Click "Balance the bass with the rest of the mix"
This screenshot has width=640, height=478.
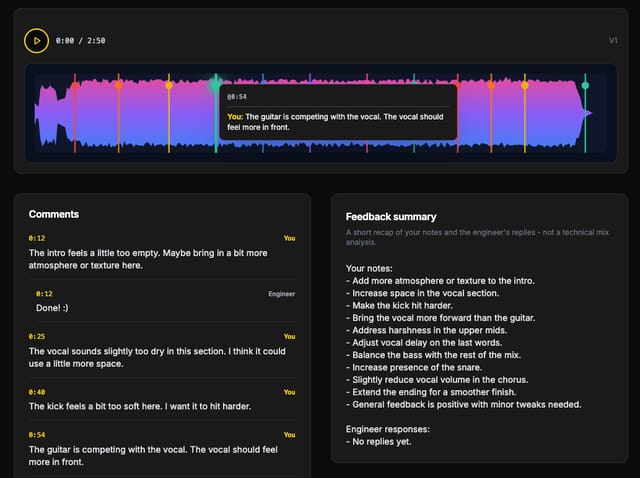pyautogui.click(x=433, y=355)
